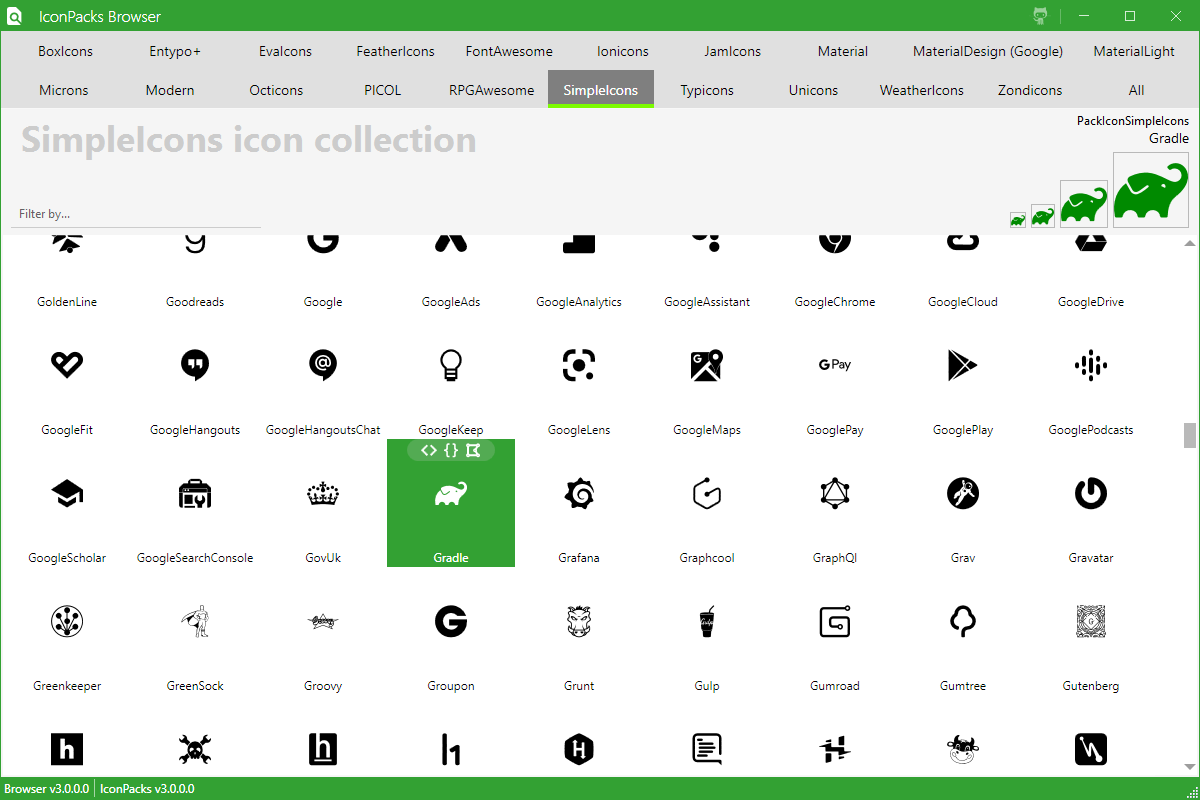This screenshot has height=800, width=1200.
Task: Switch to the EvaIcons tab
Action: 285,51
